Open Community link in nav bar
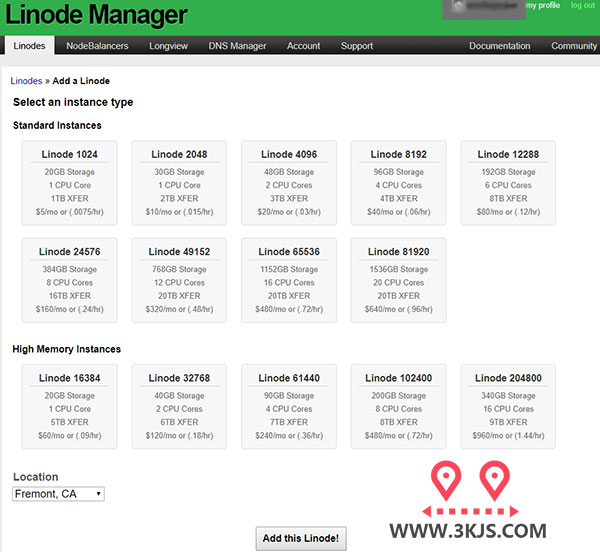Image resolution: width=600 pixels, height=552 pixels. coord(574,46)
